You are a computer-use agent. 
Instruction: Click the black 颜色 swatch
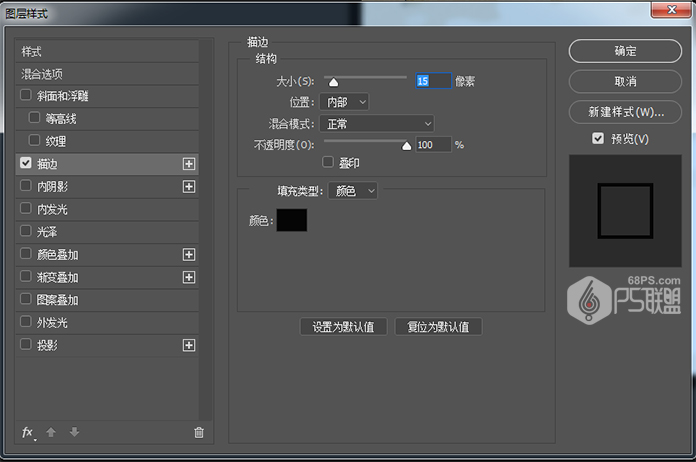(292, 220)
